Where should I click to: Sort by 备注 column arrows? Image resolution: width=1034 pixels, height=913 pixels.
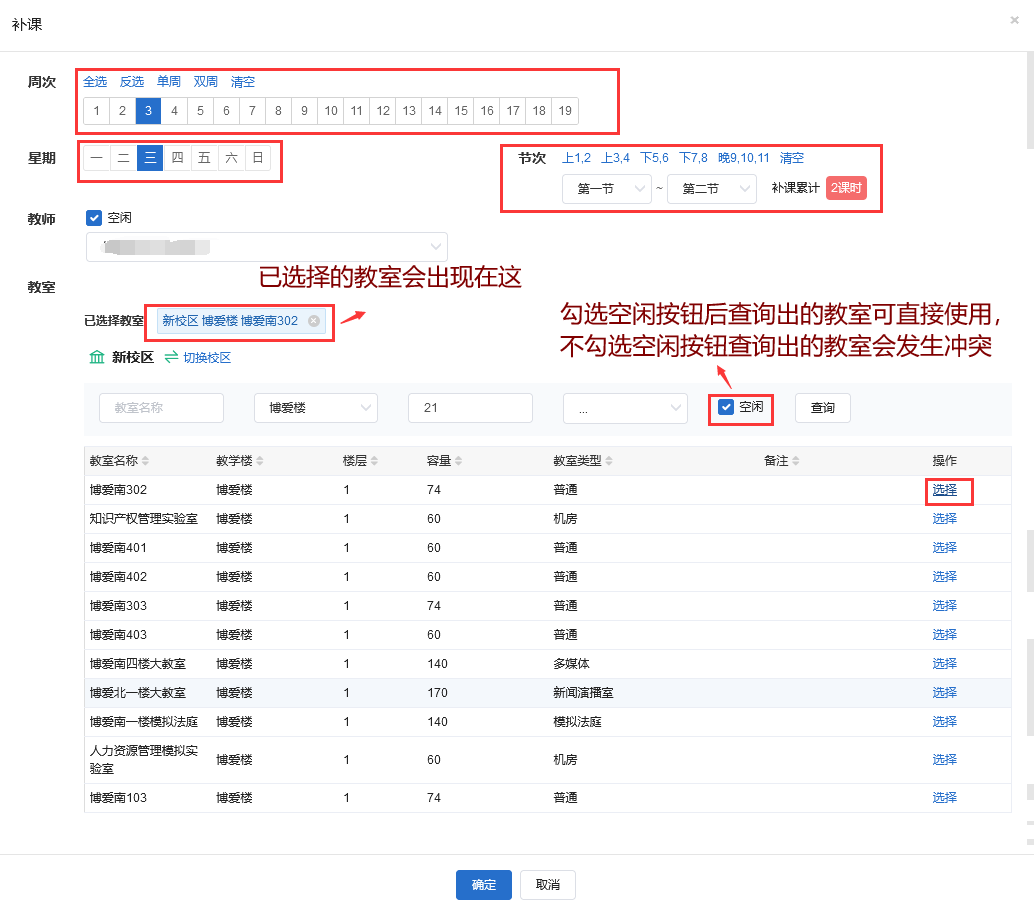(x=795, y=461)
